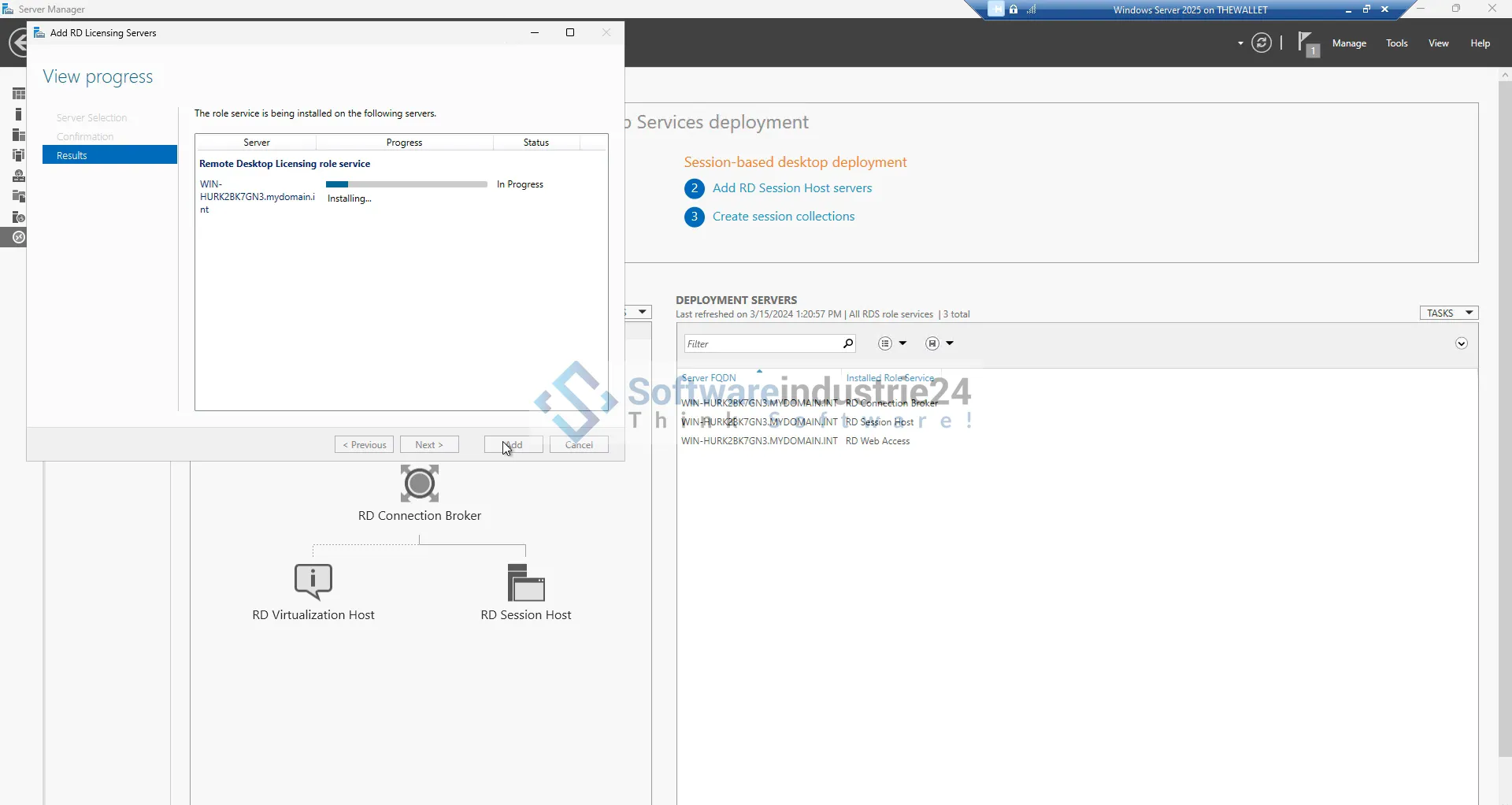Viewport: 1512px width, 805px height.
Task: Click the refresh icon in header
Action: pyautogui.click(x=1262, y=43)
